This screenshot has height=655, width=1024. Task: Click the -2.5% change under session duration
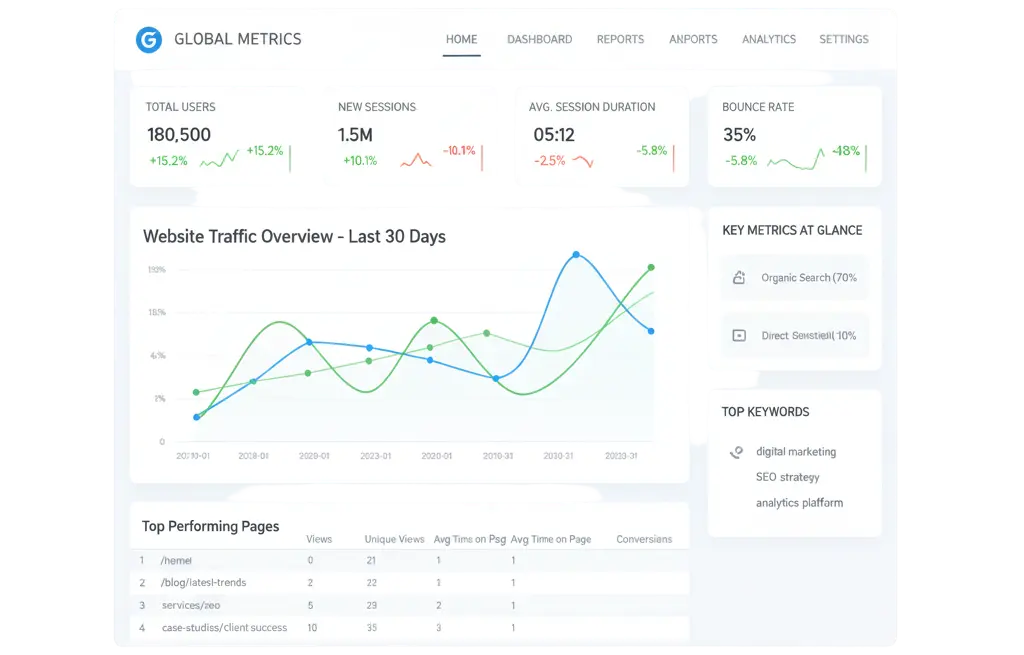[x=549, y=161]
